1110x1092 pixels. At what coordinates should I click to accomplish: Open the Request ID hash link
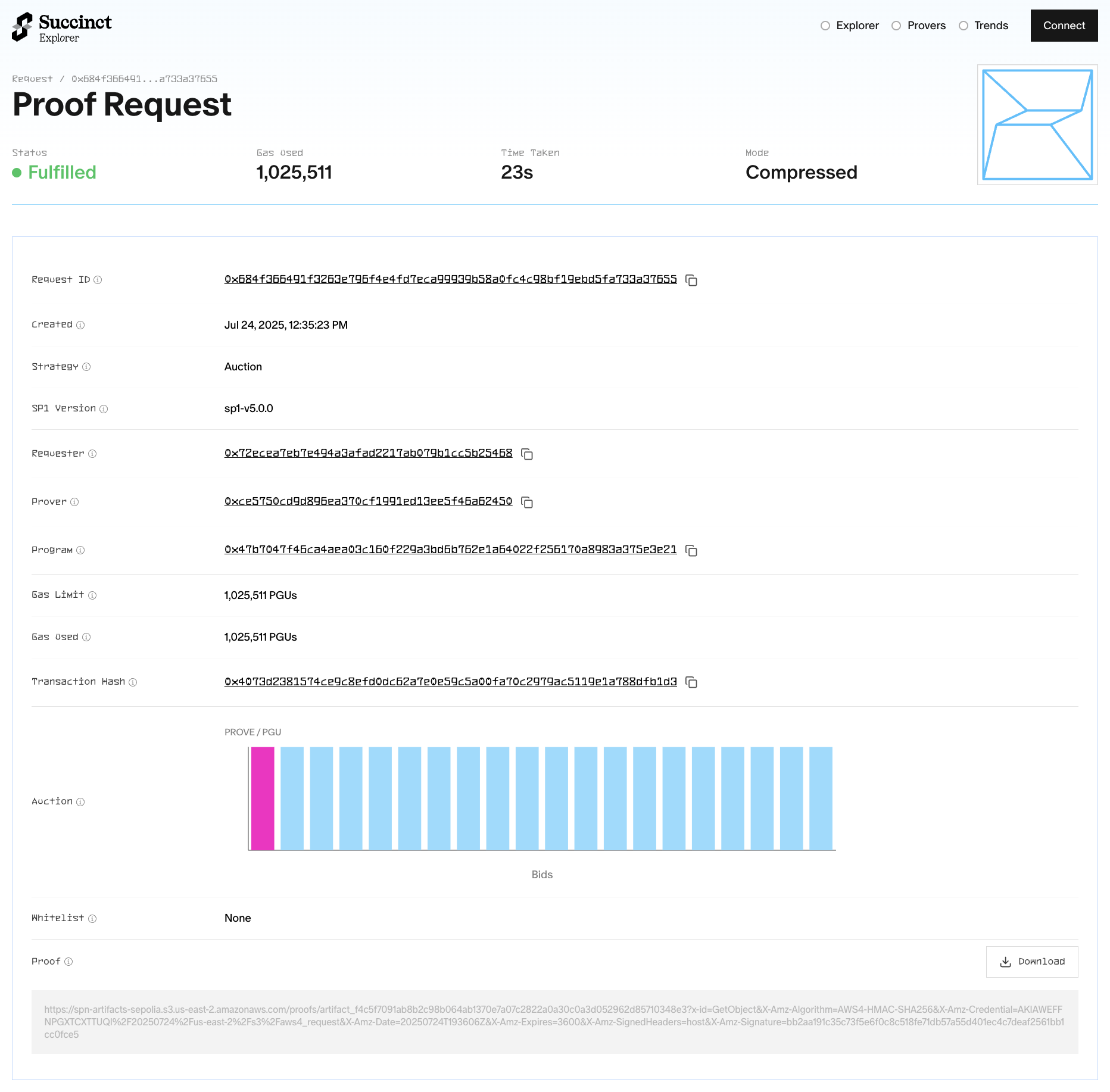451,279
